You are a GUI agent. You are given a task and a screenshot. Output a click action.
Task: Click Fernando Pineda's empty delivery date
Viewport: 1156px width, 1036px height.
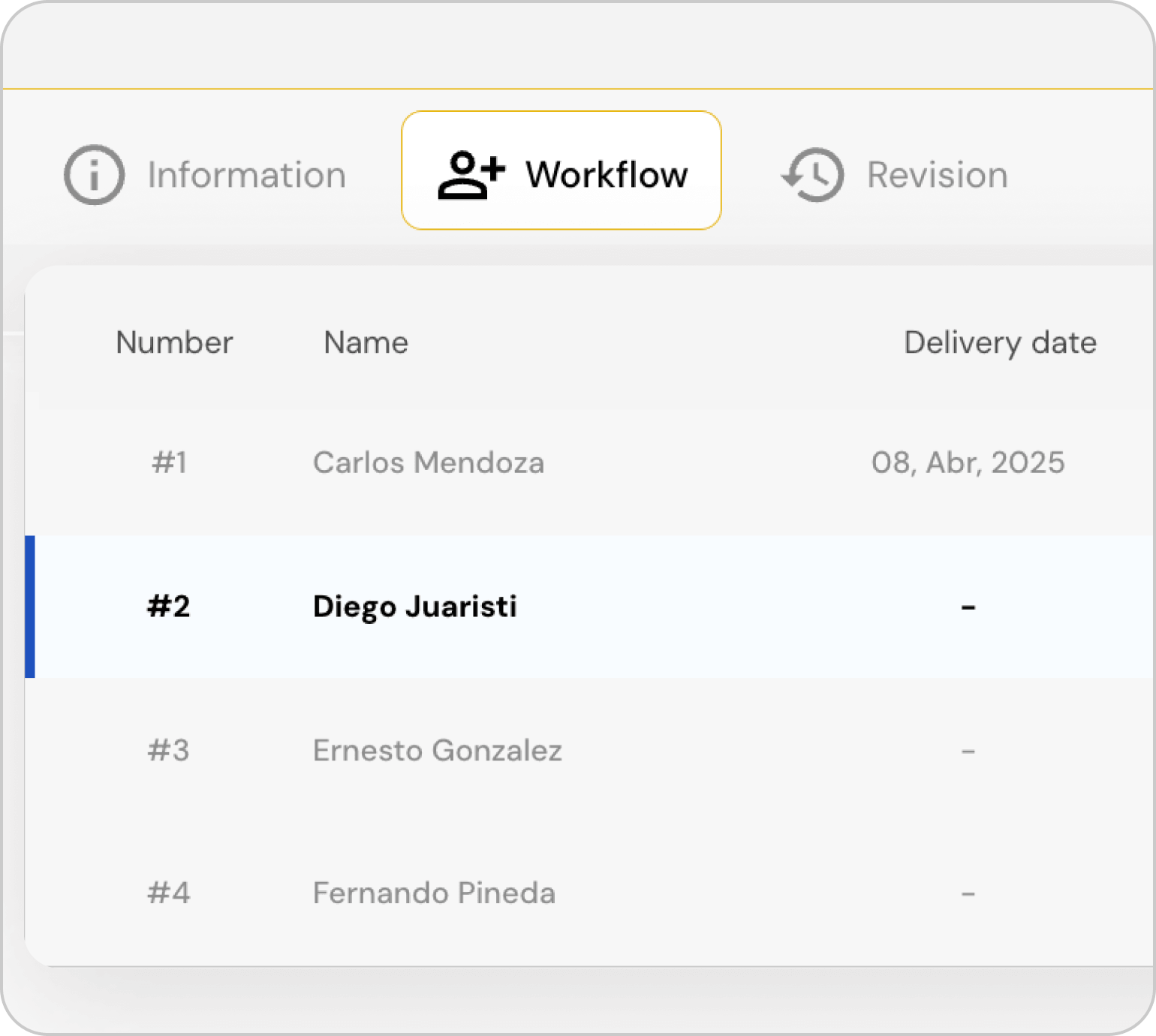tap(968, 893)
